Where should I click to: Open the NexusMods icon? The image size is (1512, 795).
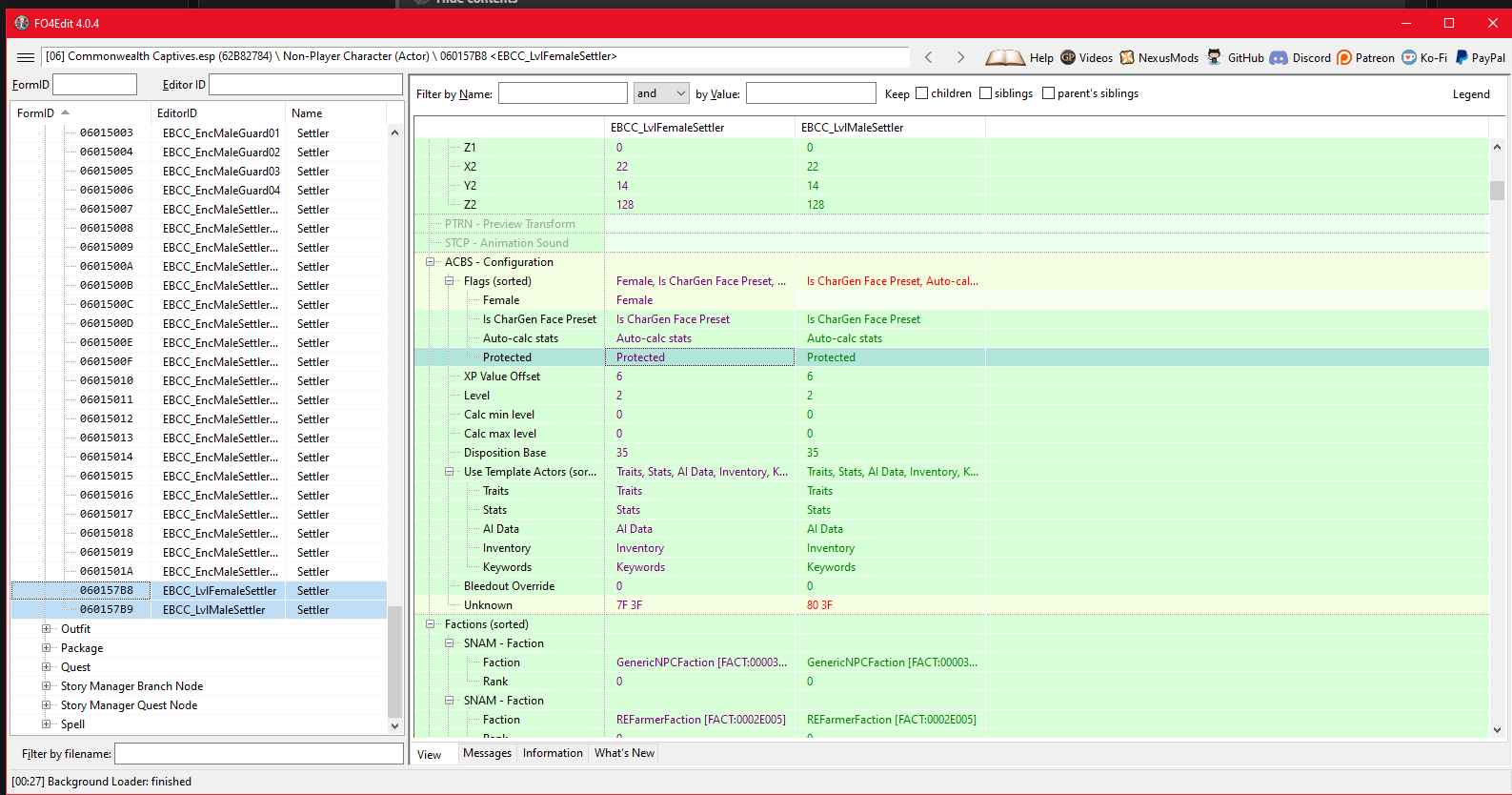pyautogui.click(x=1127, y=57)
